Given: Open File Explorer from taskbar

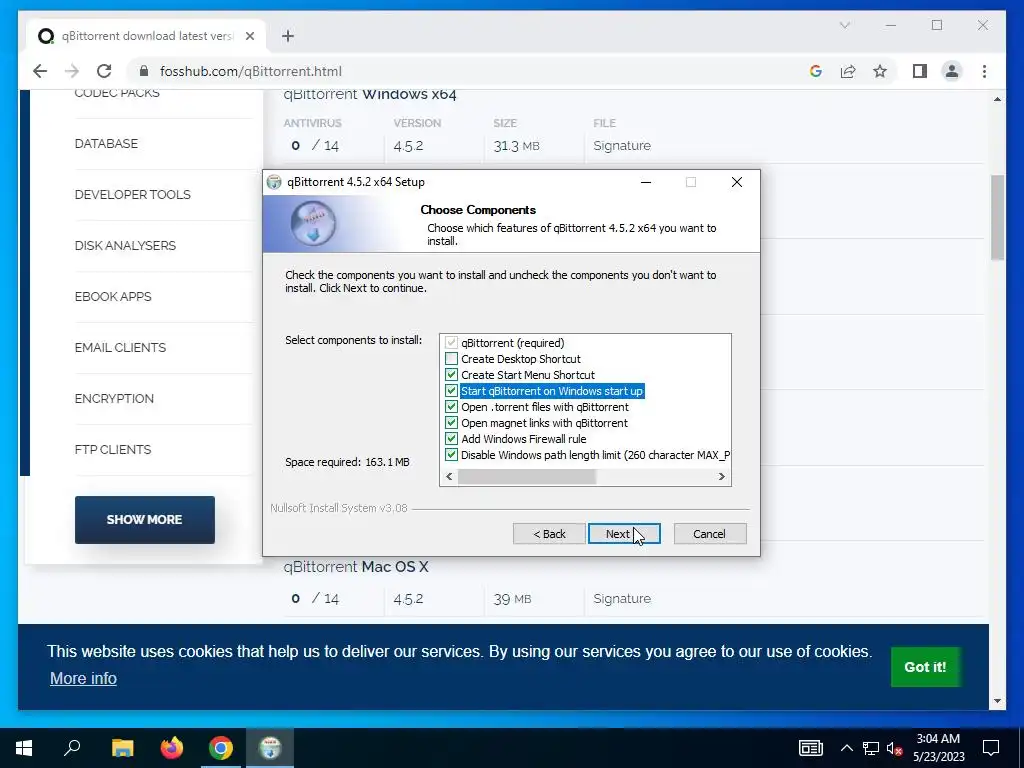Looking at the screenshot, I should coord(122,748).
